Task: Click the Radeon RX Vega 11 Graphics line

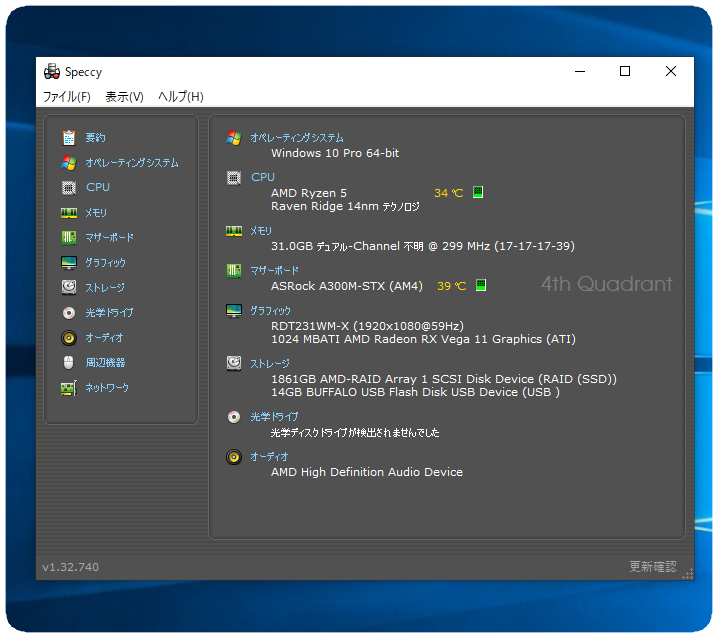Action: 423,339
